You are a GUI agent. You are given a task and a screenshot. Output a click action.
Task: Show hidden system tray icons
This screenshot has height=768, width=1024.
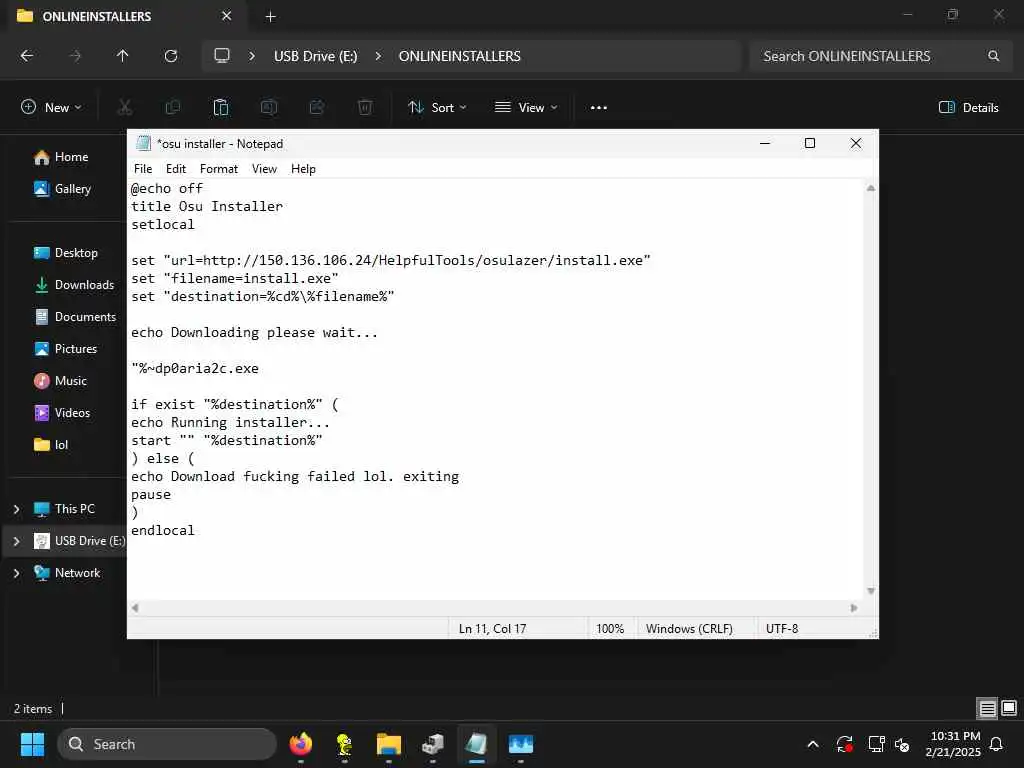[813, 744]
